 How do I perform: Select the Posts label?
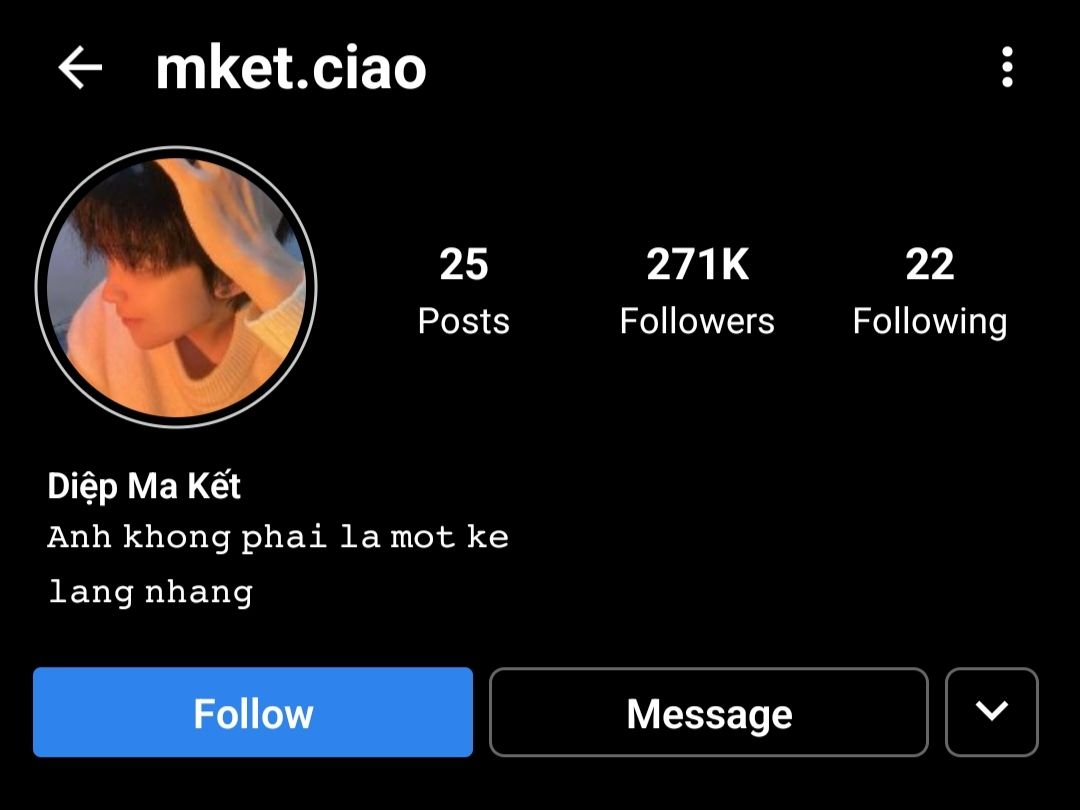point(464,321)
